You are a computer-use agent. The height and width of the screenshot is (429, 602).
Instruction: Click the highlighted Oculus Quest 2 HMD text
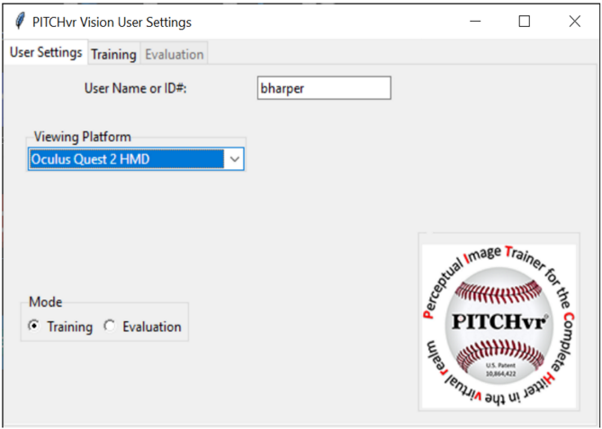click(90, 158)
